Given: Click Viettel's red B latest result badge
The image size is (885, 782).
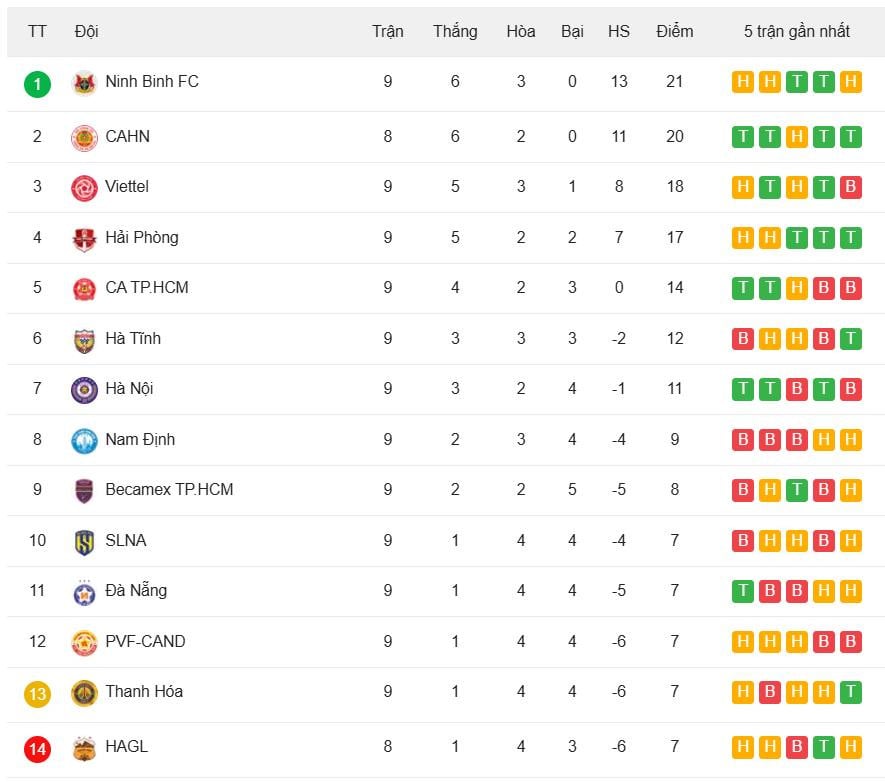Looking at the screenshot, I should click(x=851, y=187).
